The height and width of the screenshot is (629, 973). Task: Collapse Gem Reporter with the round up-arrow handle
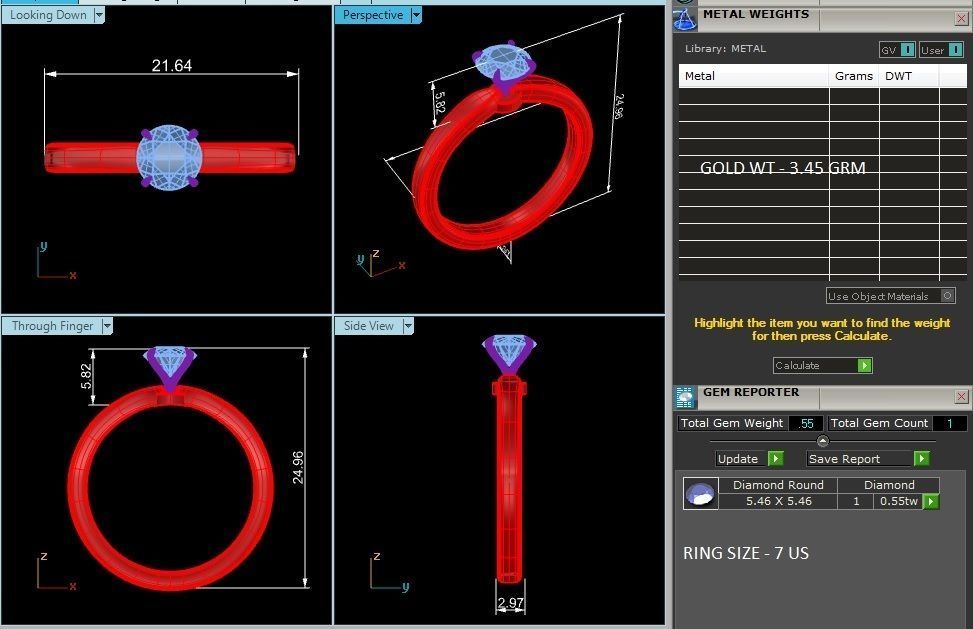tap(823, 441)
